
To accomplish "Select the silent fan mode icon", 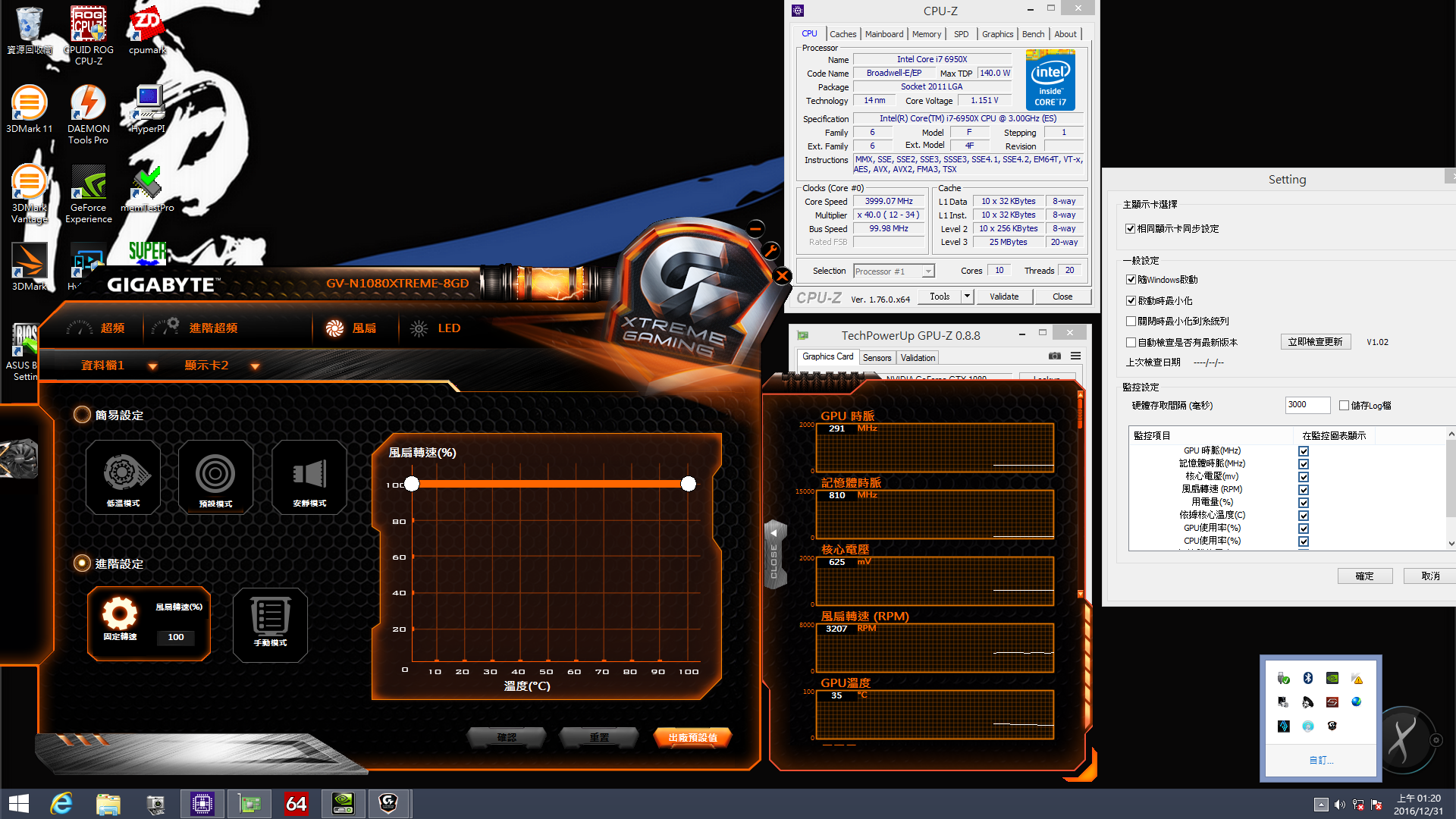I will [x=309, y=477].
